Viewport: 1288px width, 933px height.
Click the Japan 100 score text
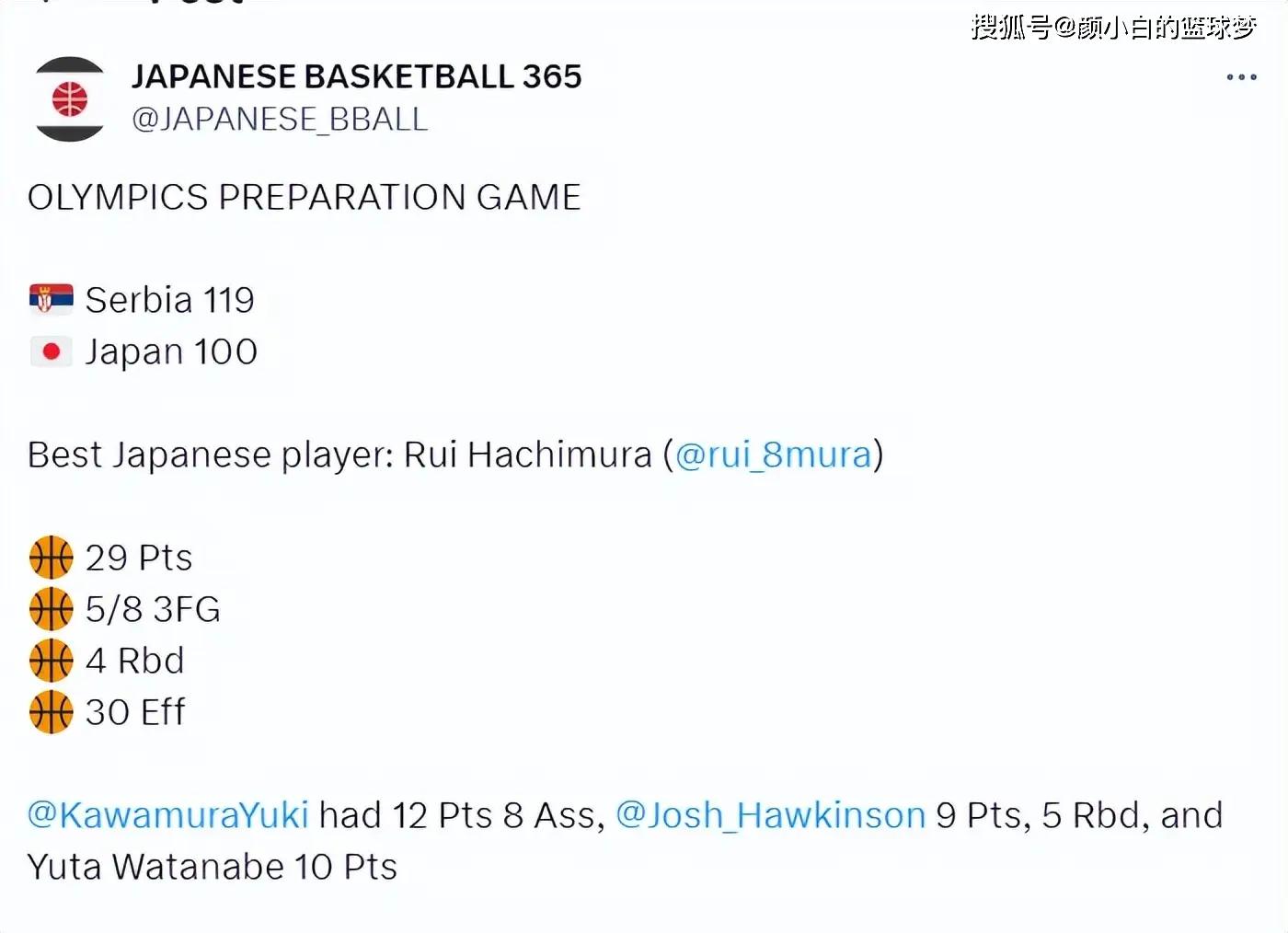point(171,351)
